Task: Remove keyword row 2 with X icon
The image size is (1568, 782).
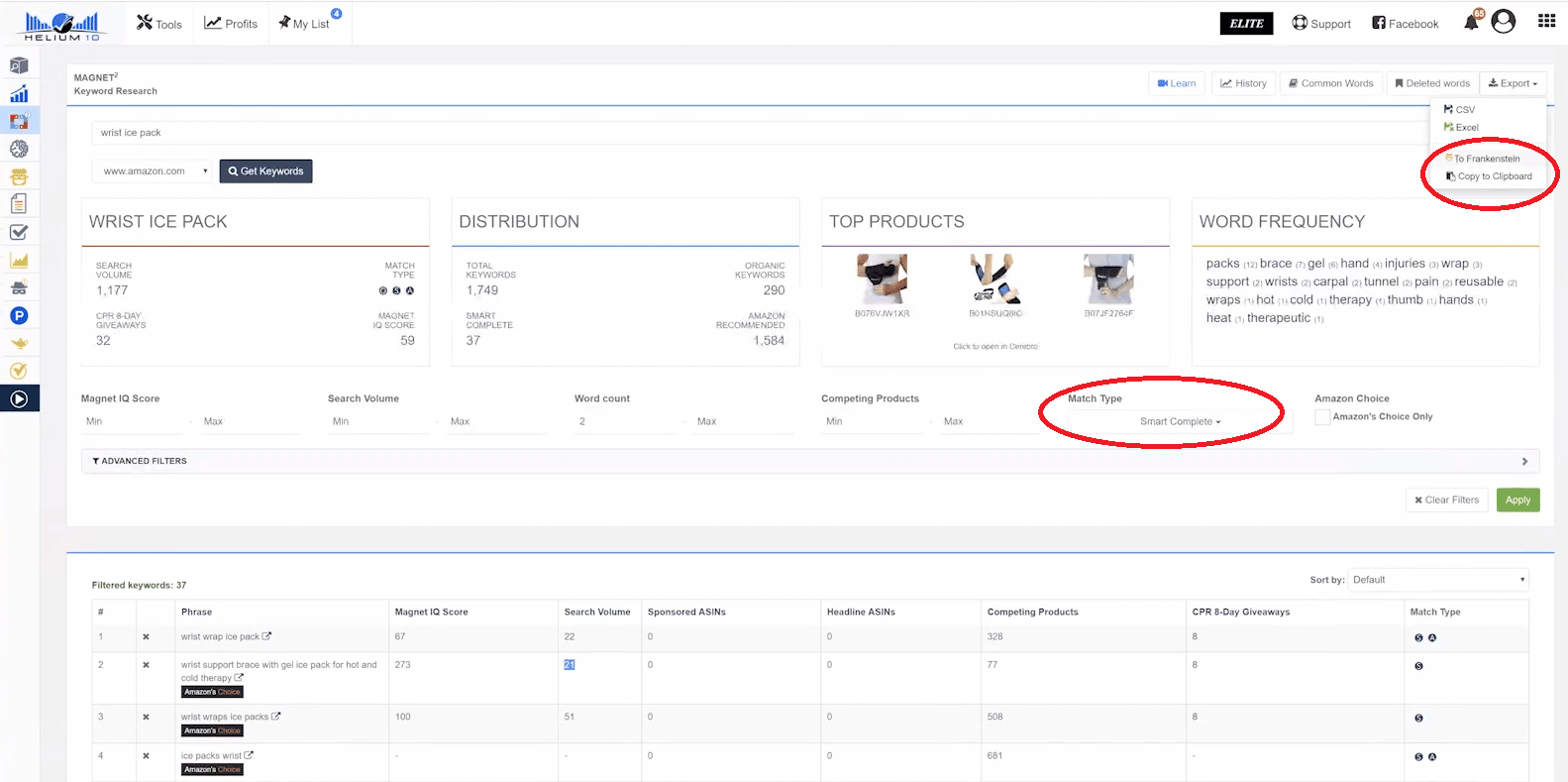Action: tap(146, 665)
